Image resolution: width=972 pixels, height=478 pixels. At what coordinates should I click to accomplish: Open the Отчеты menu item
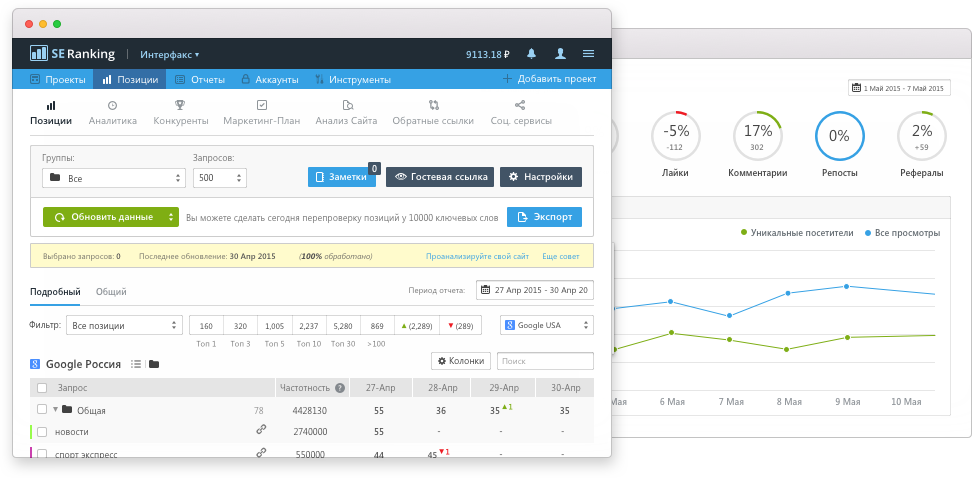pos(200,79)
